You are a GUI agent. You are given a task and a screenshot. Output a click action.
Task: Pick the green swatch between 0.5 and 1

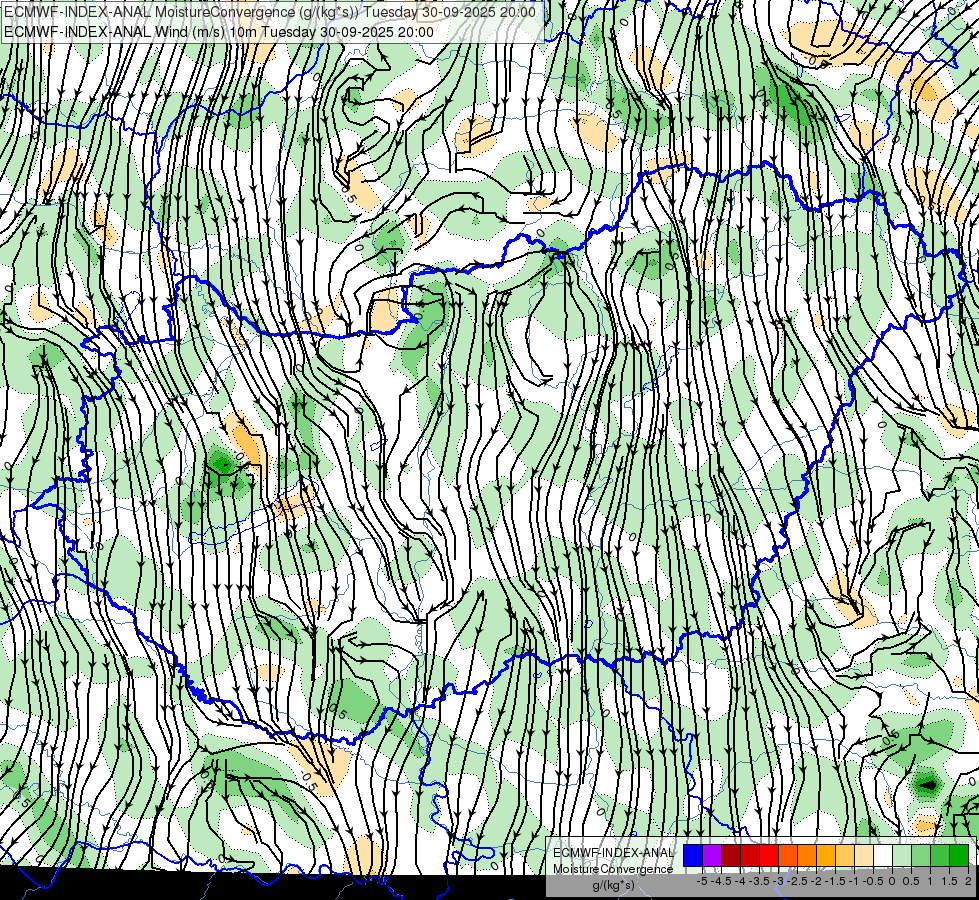point(921,855)
